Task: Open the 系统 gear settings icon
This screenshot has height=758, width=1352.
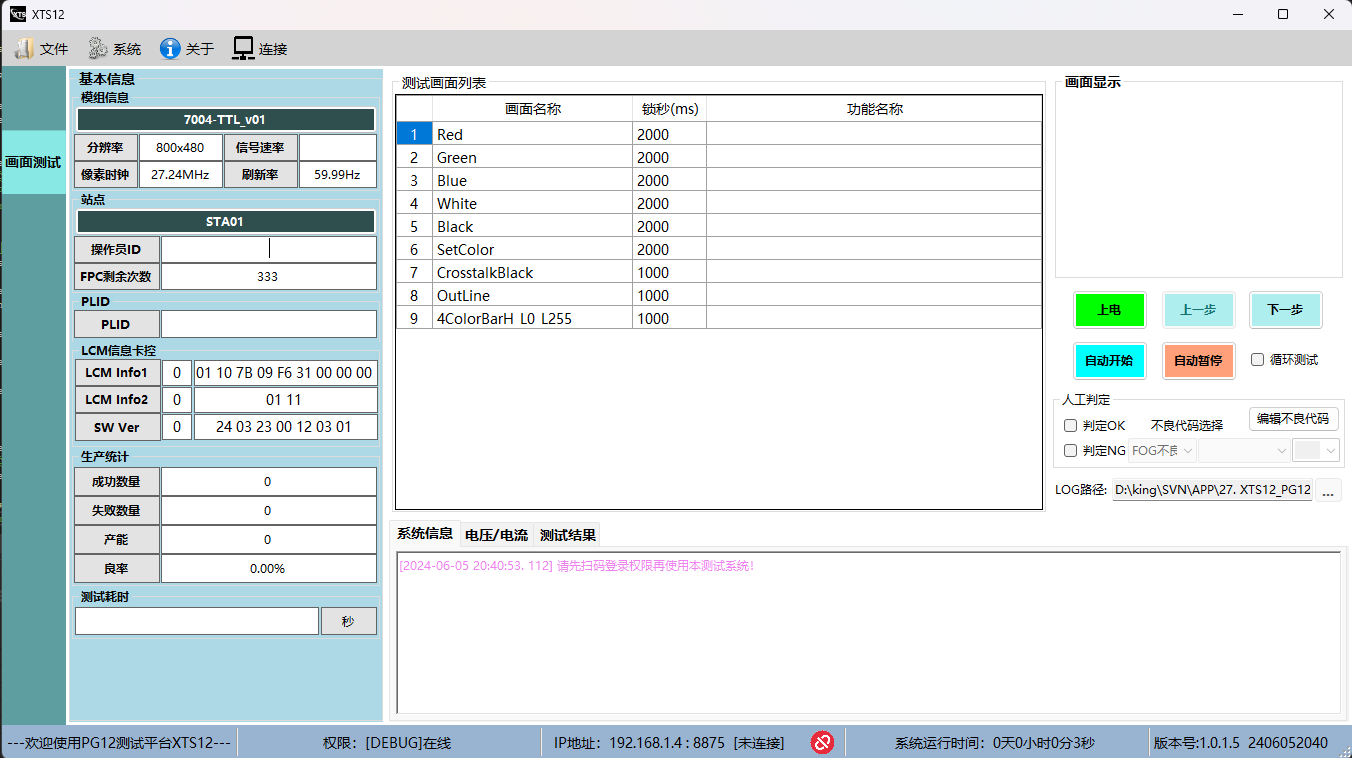Action: tap(97, 48)
